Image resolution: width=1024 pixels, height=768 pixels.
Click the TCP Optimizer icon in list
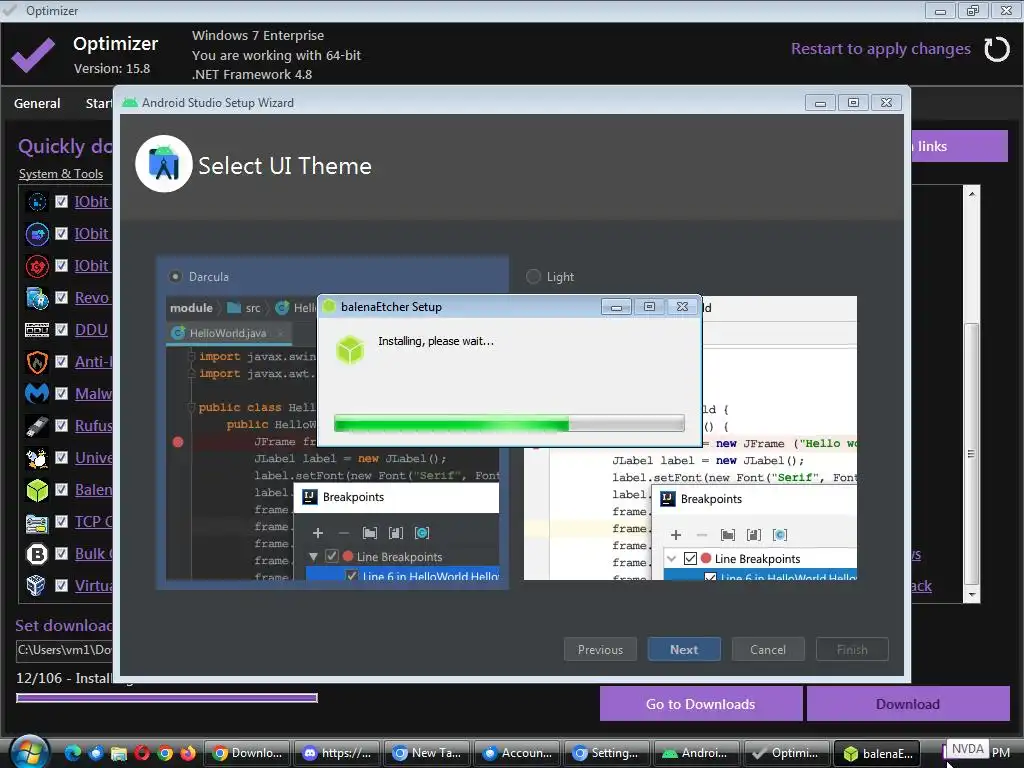[37, 522]
